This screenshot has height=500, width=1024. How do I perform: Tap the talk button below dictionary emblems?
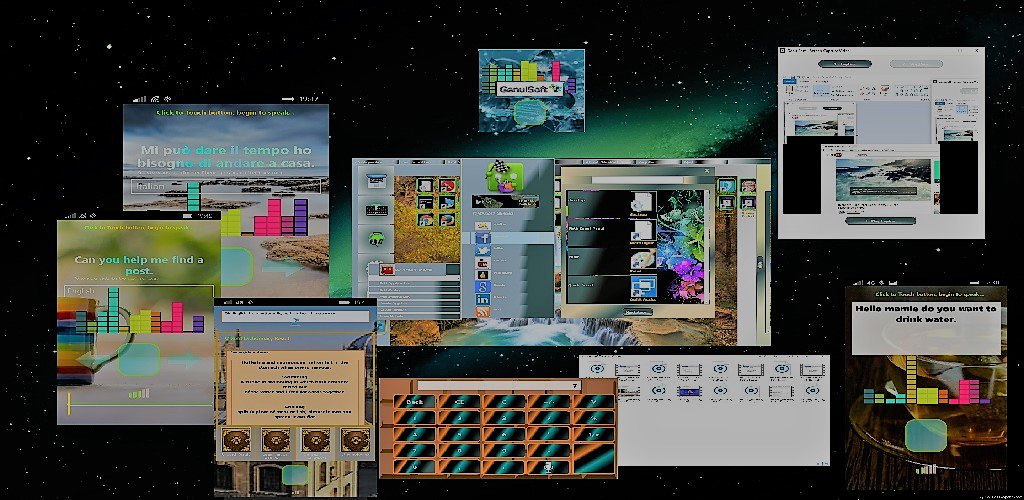(x=295, y=475)
